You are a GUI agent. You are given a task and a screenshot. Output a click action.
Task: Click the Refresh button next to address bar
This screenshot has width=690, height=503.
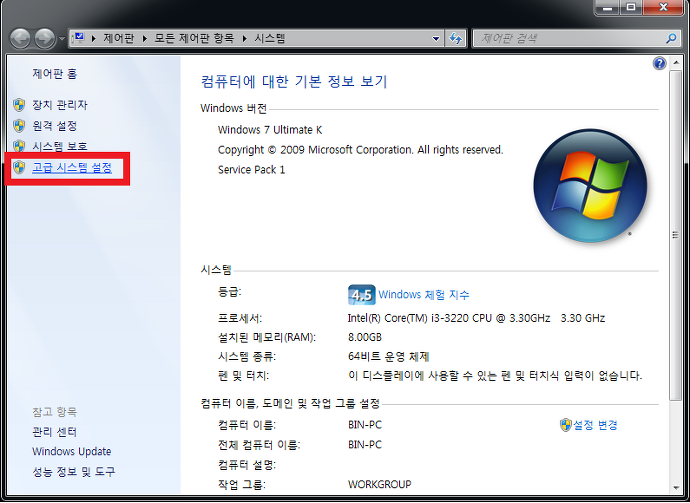pyautogui.click(x=455, y=39)
